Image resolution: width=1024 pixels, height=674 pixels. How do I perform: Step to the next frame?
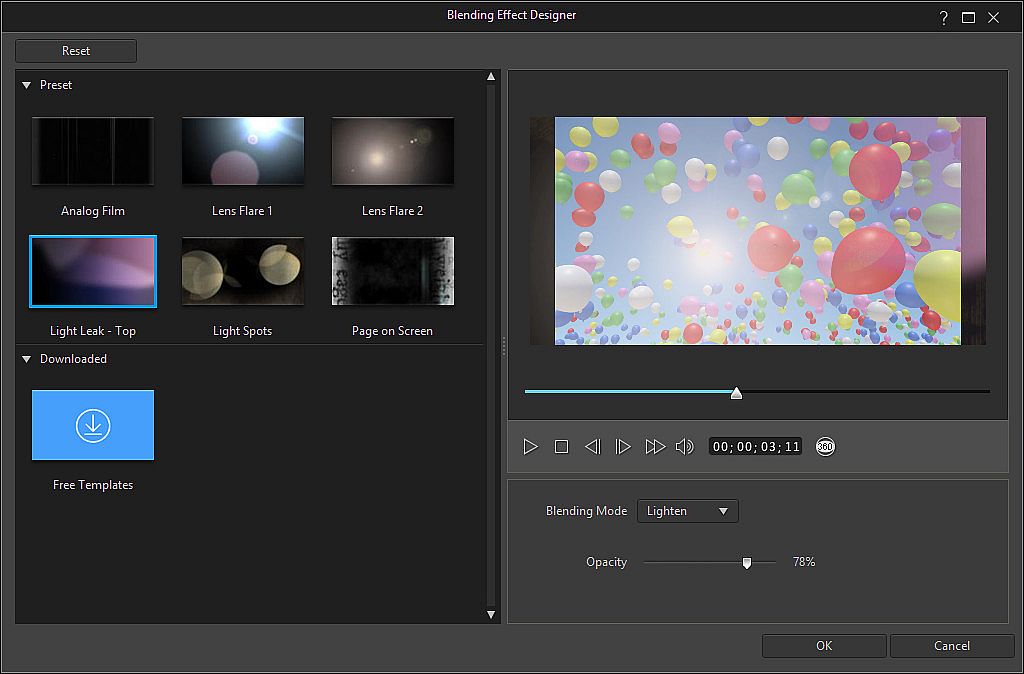623,447
